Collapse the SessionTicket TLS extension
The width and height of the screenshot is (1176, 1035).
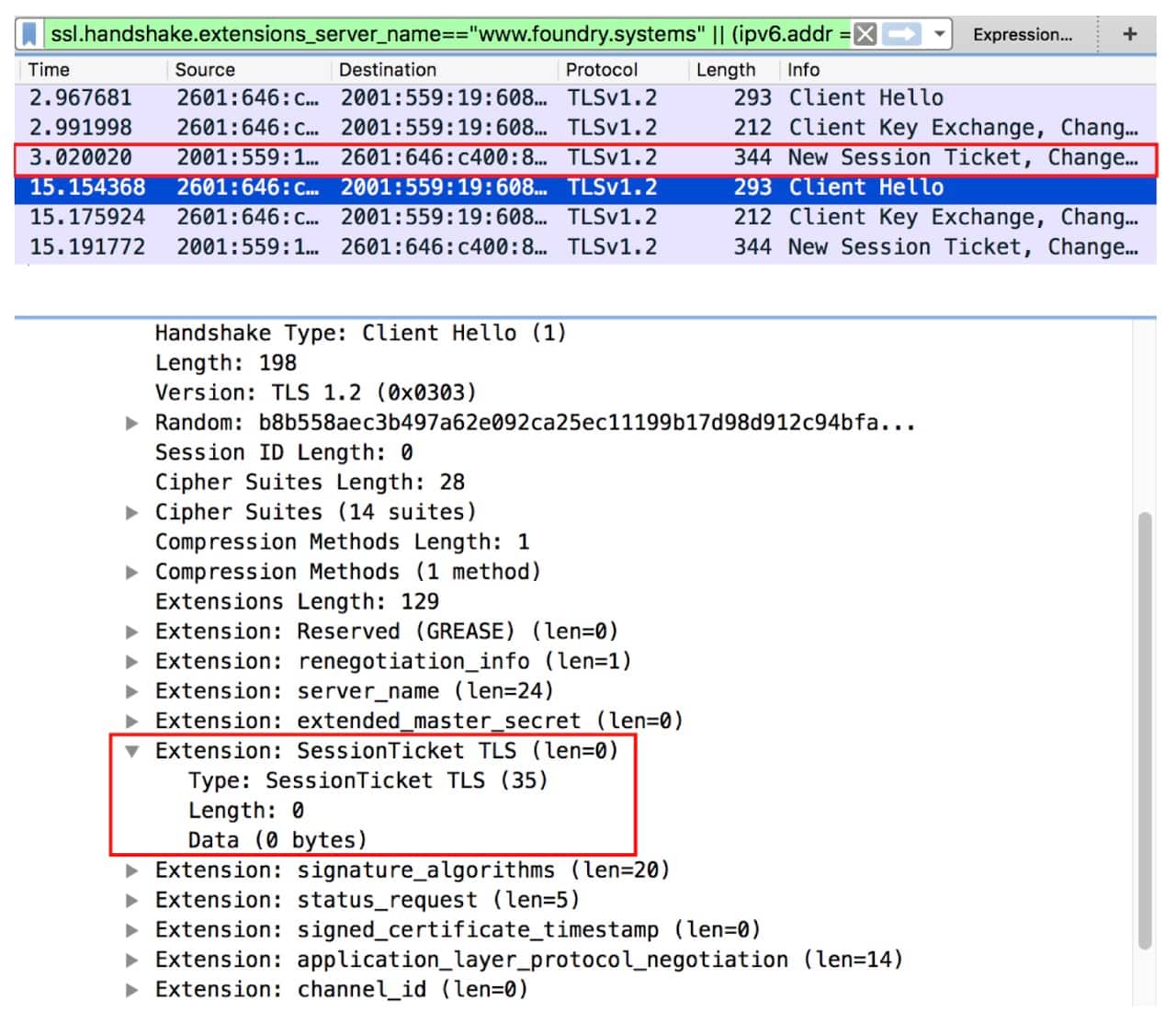click(x=132, y=751)
